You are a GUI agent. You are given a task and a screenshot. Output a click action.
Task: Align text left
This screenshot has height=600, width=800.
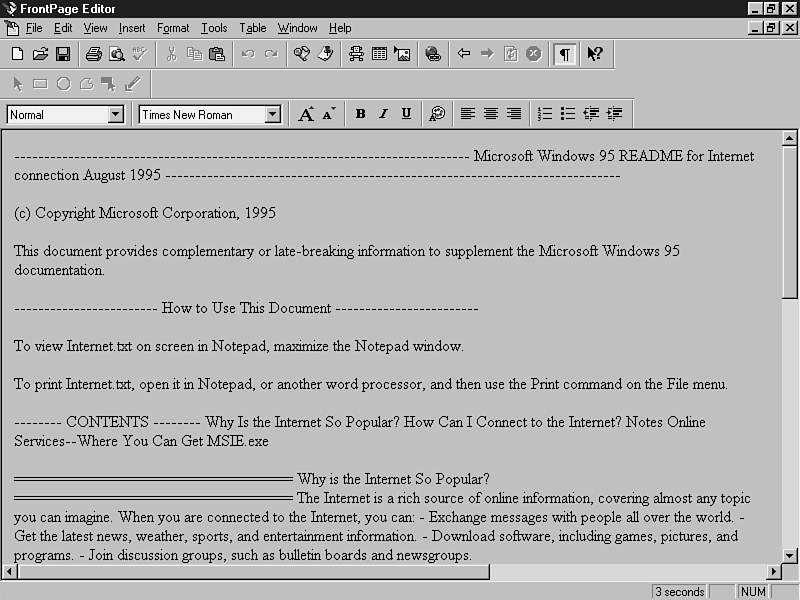point(468,114)
